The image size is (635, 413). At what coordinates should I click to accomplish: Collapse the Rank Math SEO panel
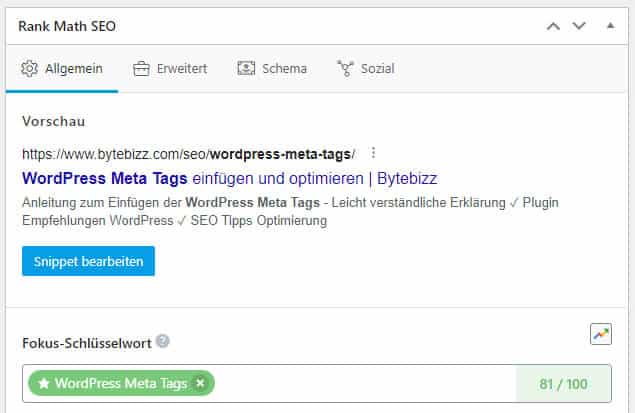click(x=610, y=26)
